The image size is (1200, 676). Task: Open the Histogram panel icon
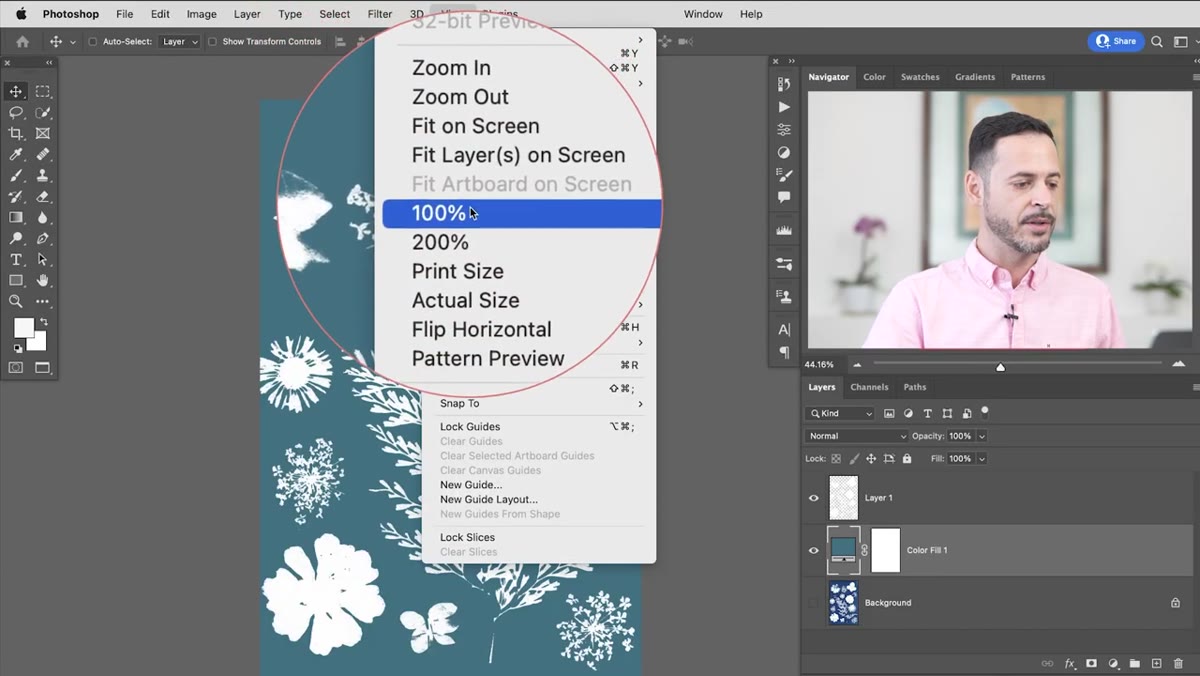(x=784, y=231)
